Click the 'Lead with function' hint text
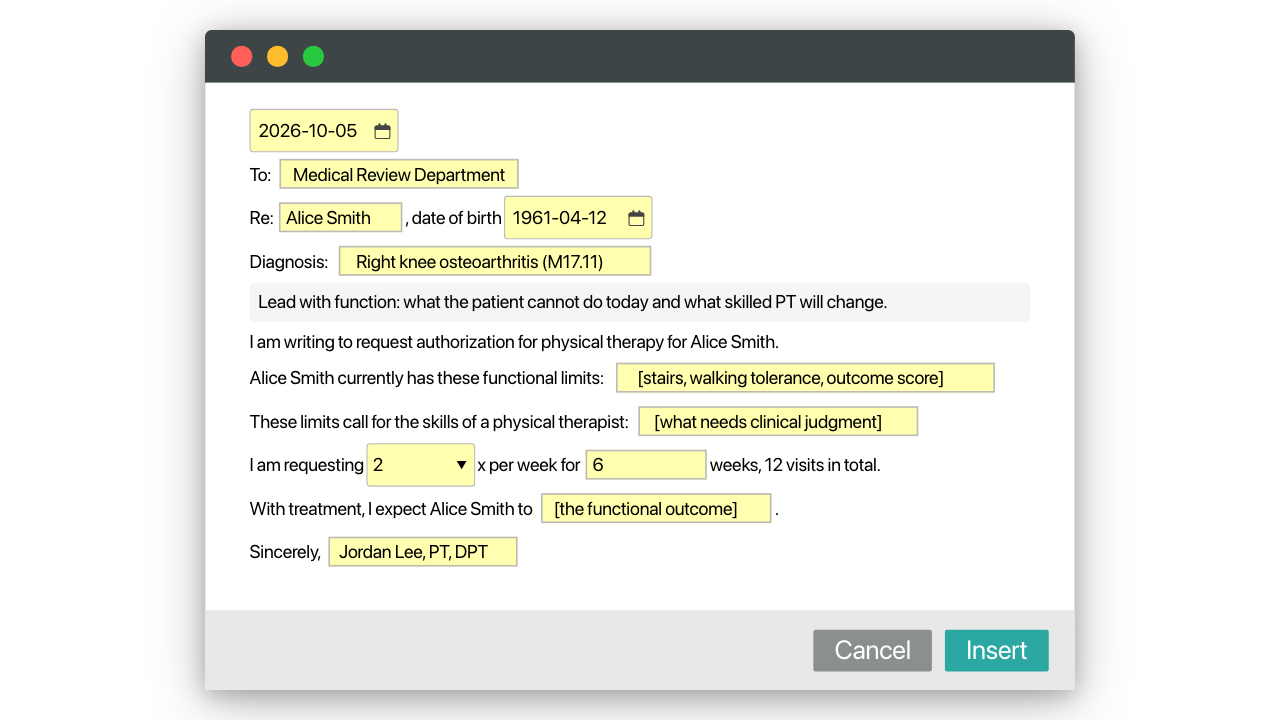The height and width of the screenshot is (720, 1280). (x=573, y=302)
